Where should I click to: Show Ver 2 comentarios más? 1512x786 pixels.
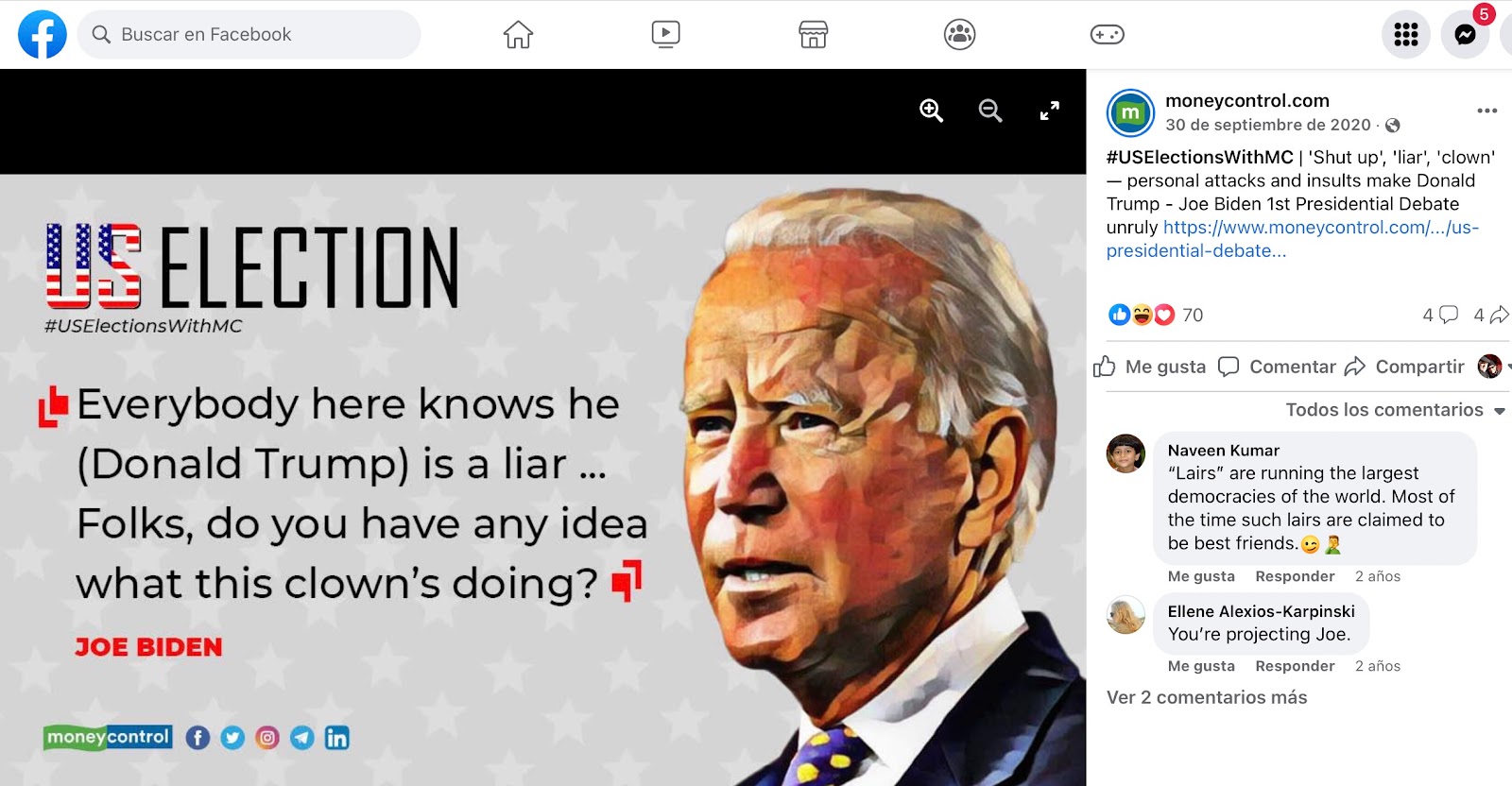coord(1207,697)
